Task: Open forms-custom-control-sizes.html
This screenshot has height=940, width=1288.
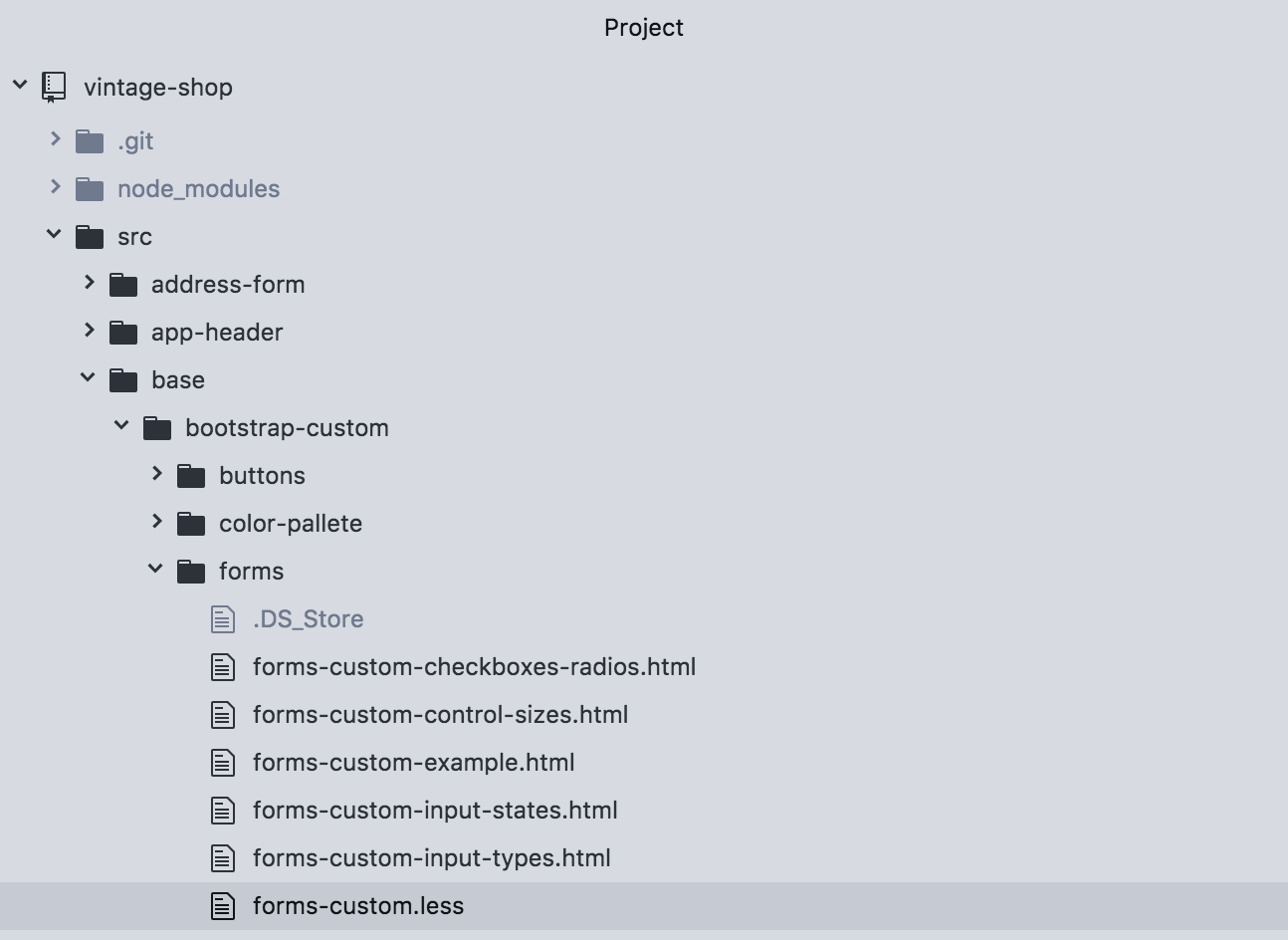Action: point(439,714)
